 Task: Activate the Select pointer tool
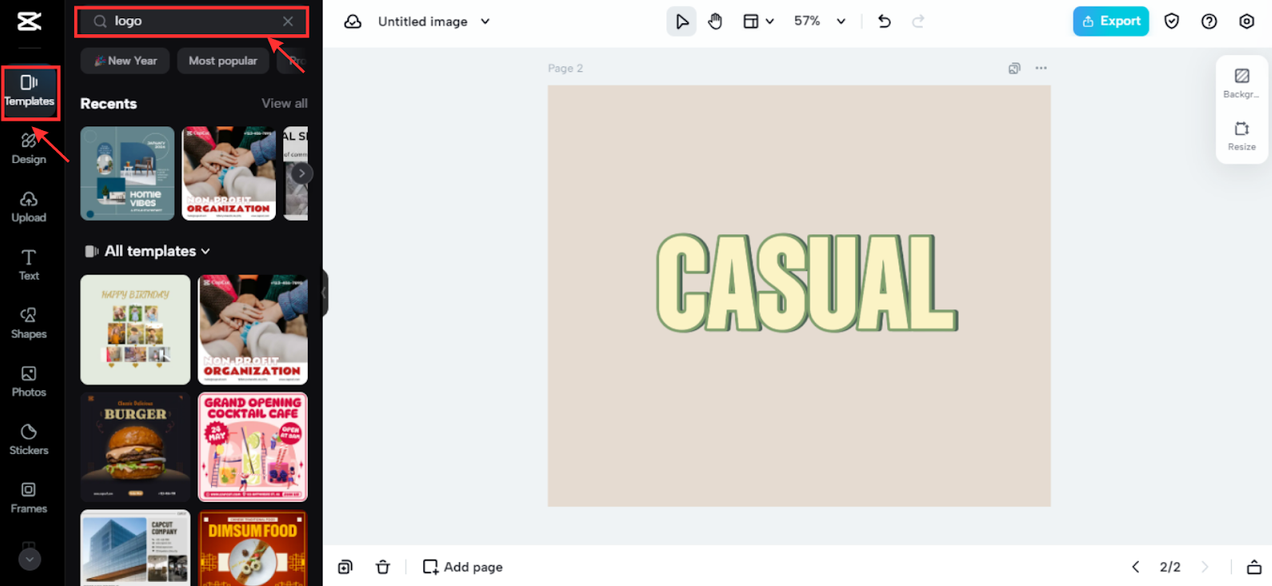682,21
